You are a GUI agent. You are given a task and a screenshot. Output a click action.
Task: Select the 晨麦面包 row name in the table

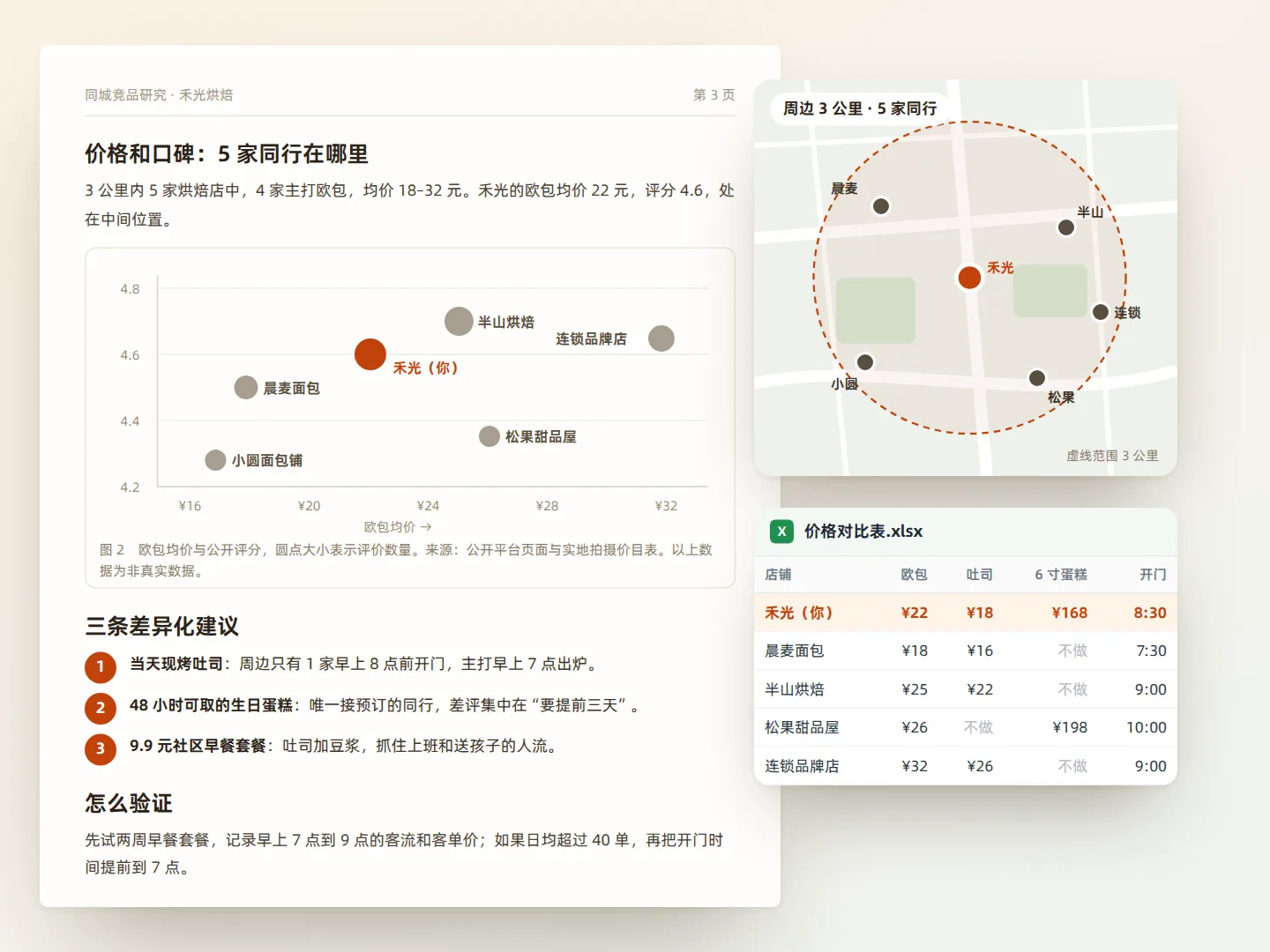pyautogui.click(x=794, y=651)
